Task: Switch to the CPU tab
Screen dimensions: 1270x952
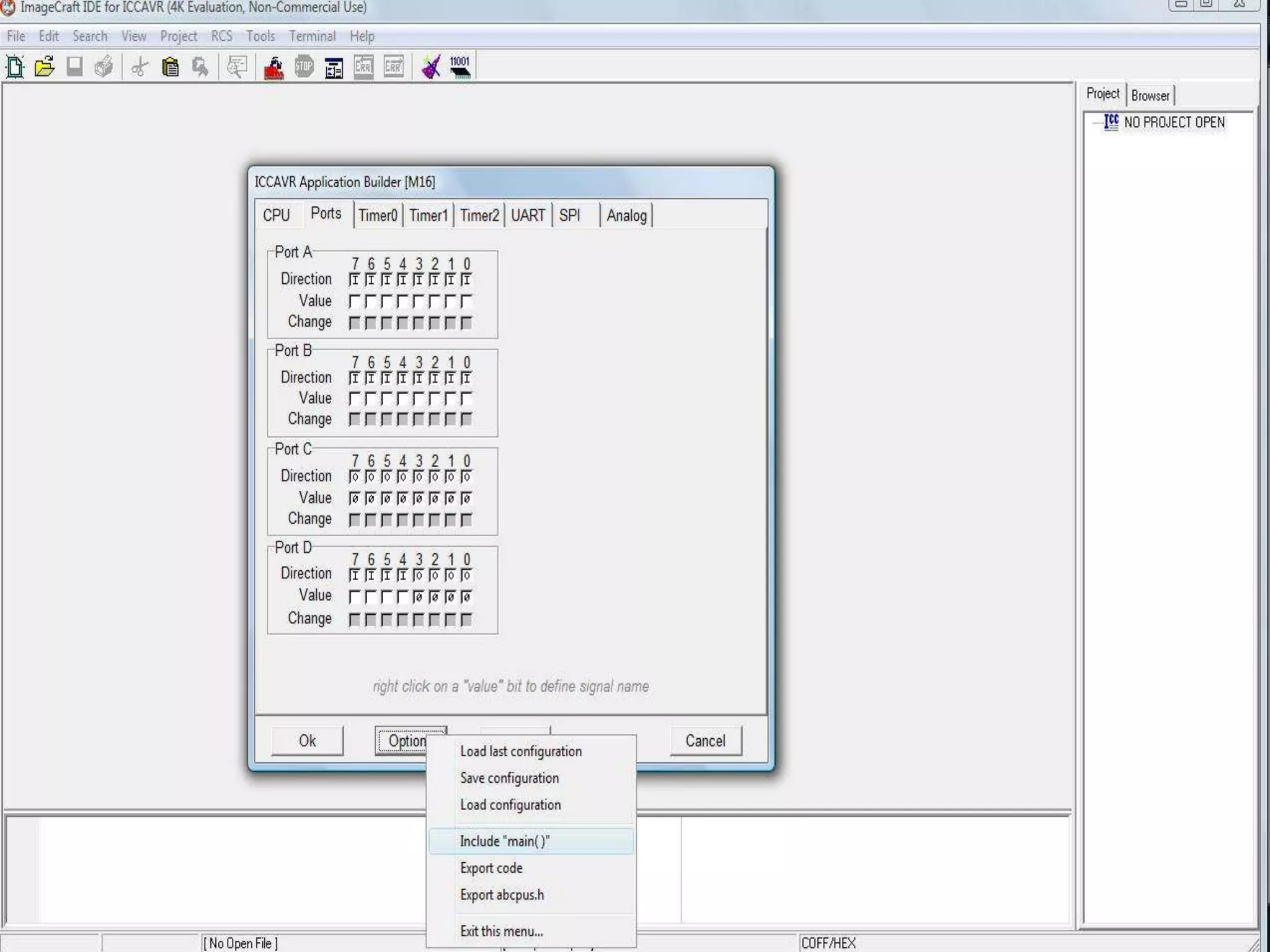Action: point(277,216)
